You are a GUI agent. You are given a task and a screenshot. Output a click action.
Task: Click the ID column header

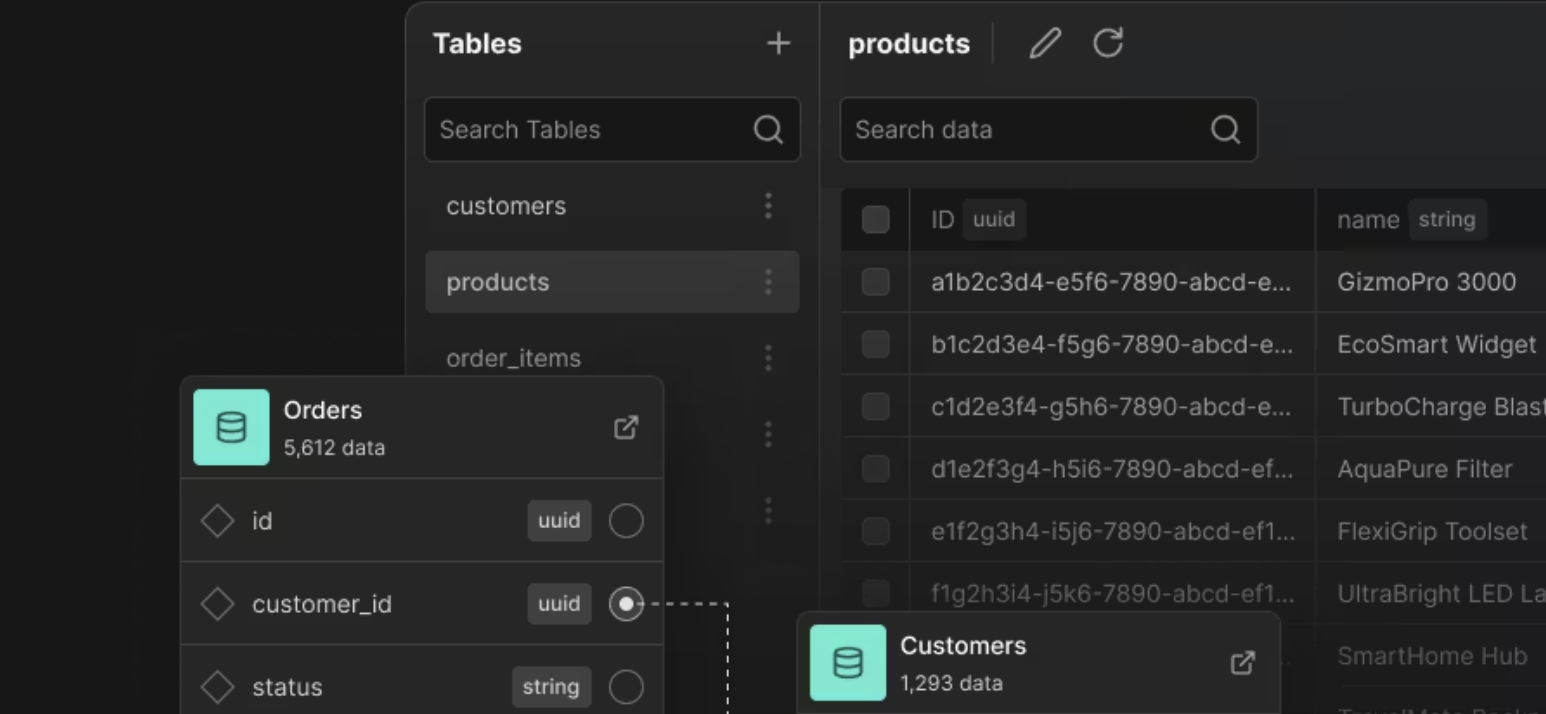[943, 220]
